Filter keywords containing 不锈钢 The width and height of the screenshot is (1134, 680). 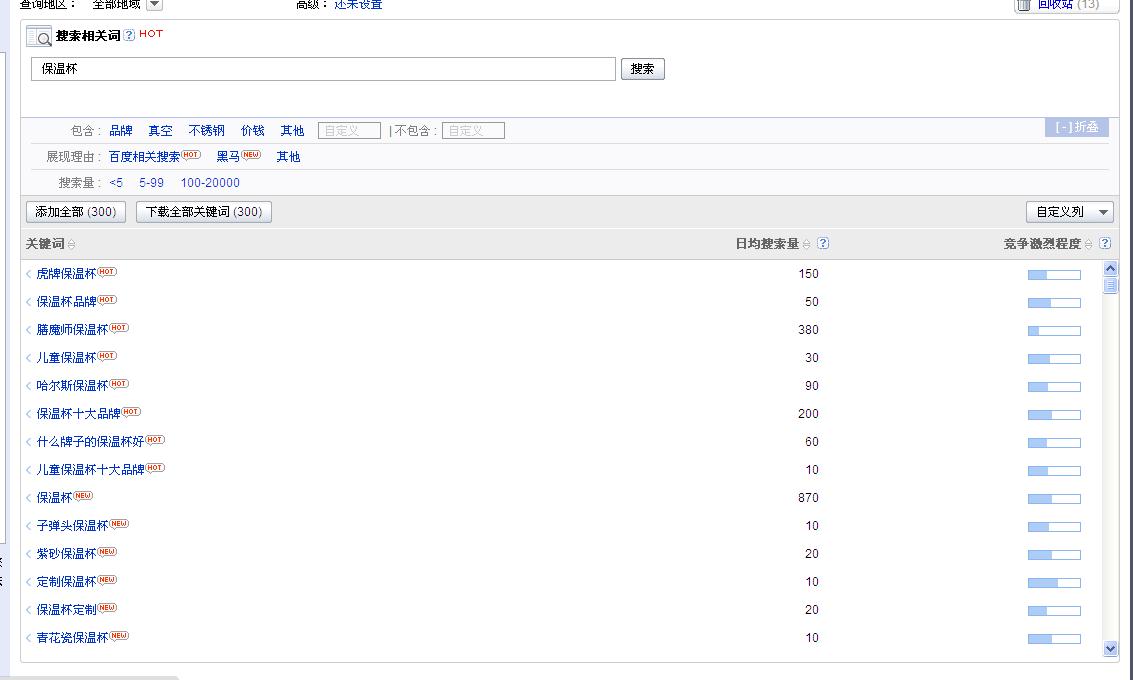coord(206,131)
